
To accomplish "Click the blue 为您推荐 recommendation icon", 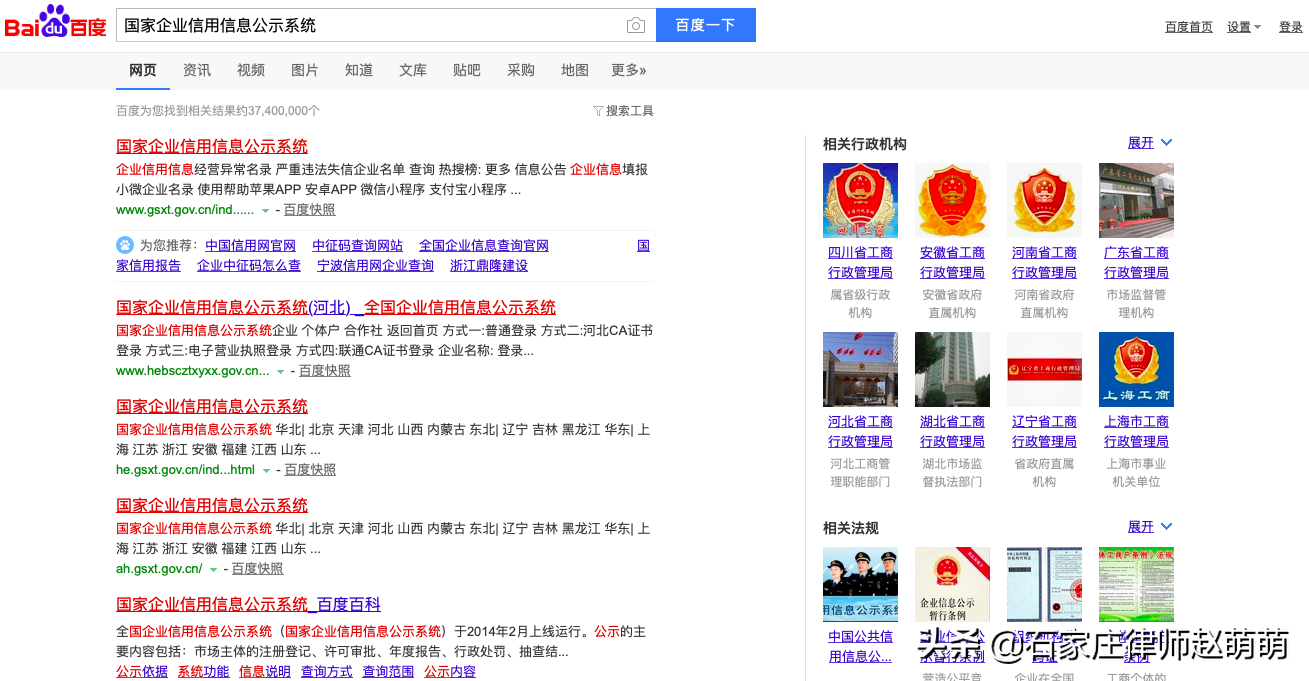I will click(x=124, y=244).
